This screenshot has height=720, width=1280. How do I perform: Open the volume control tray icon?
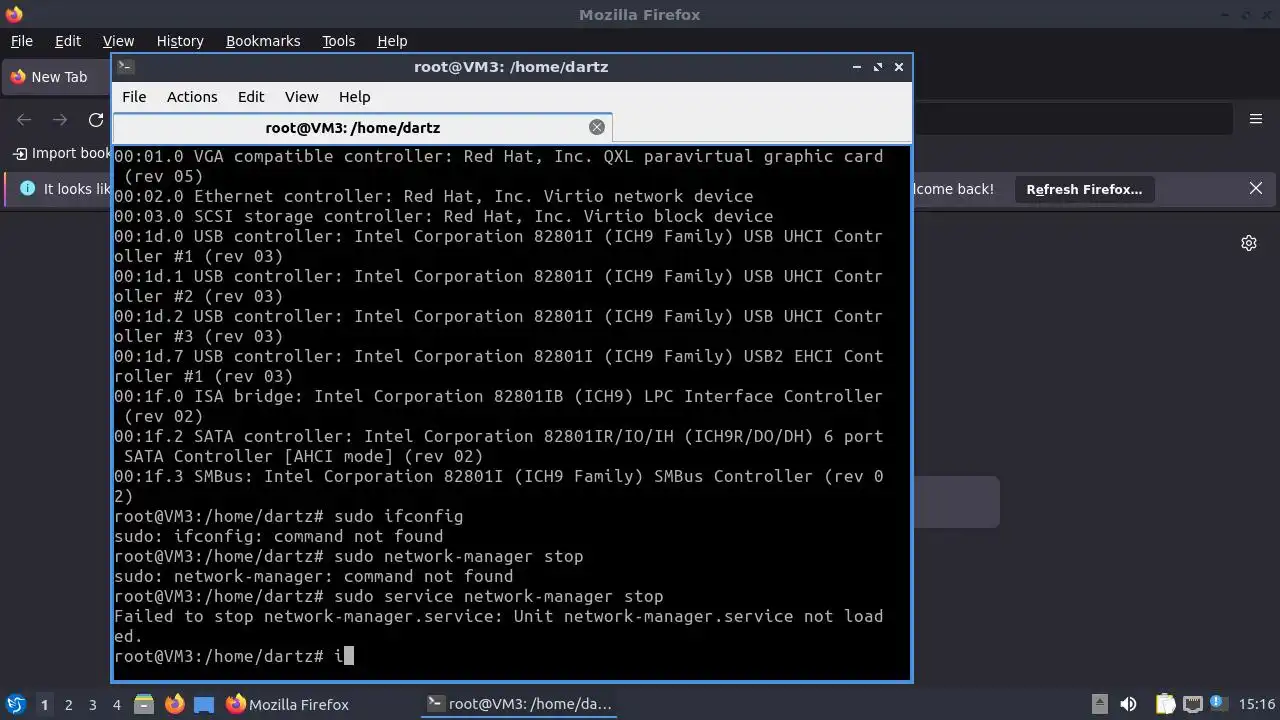(x=1128, y=704)
